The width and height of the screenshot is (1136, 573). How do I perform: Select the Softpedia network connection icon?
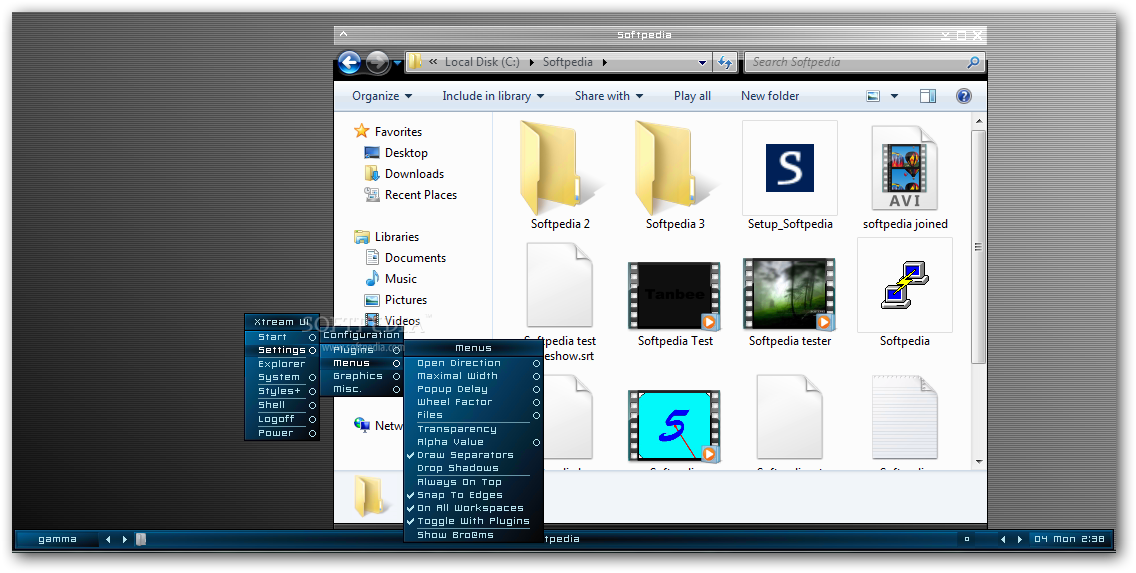[x=905, y=285]
